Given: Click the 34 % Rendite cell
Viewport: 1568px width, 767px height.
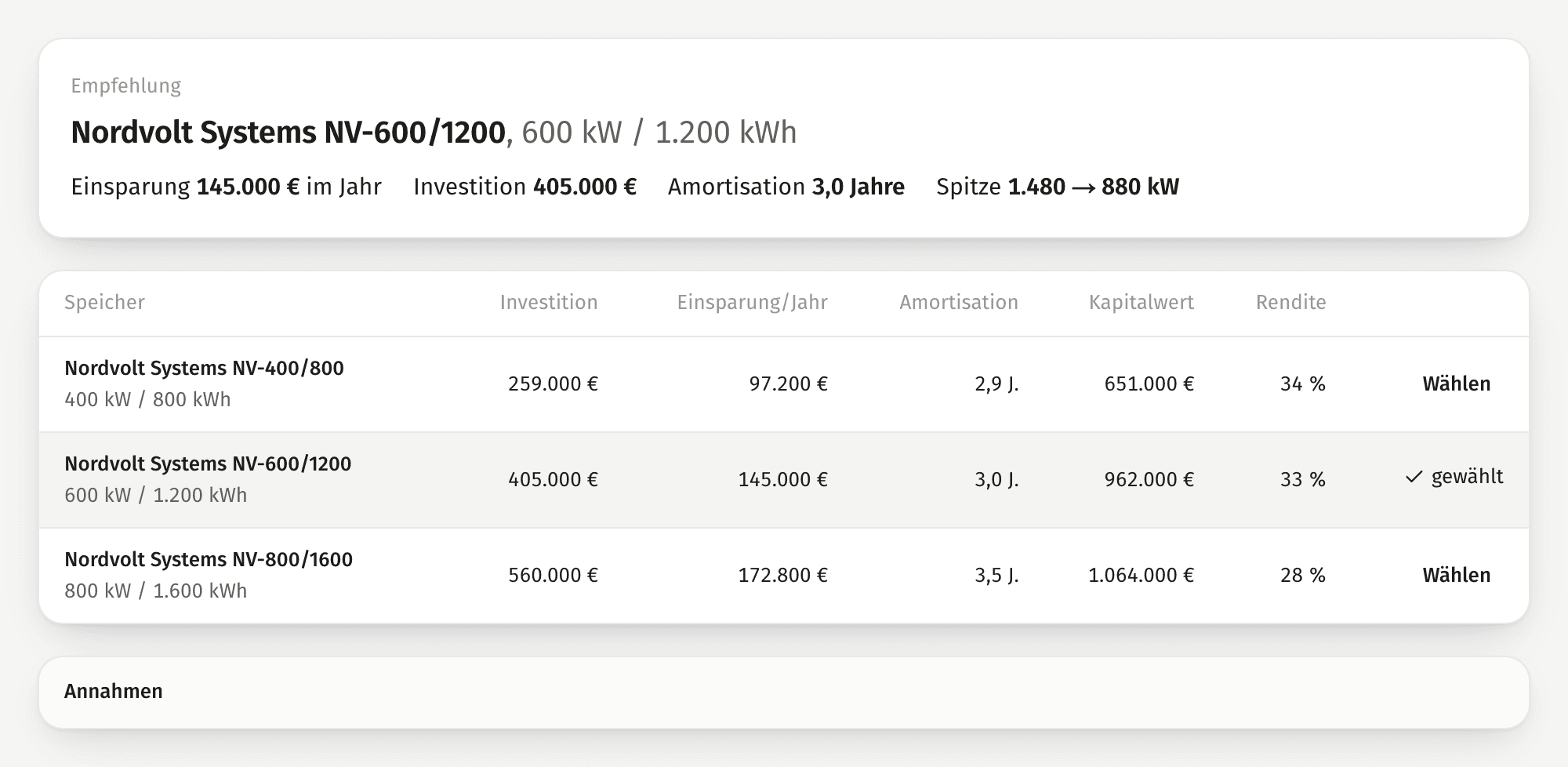Looking at the screenshot, I should pos(1303,383).
